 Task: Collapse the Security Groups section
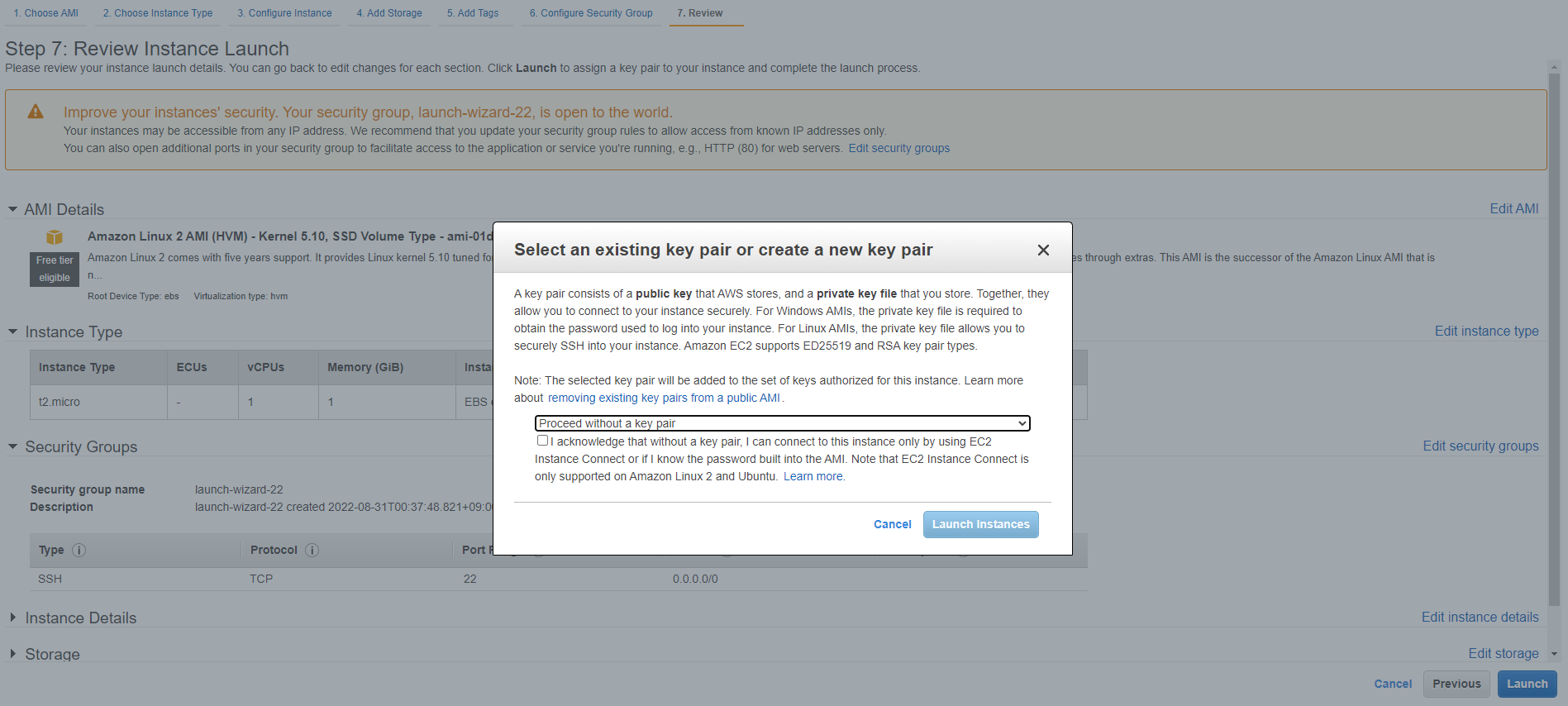click(12, 446)
